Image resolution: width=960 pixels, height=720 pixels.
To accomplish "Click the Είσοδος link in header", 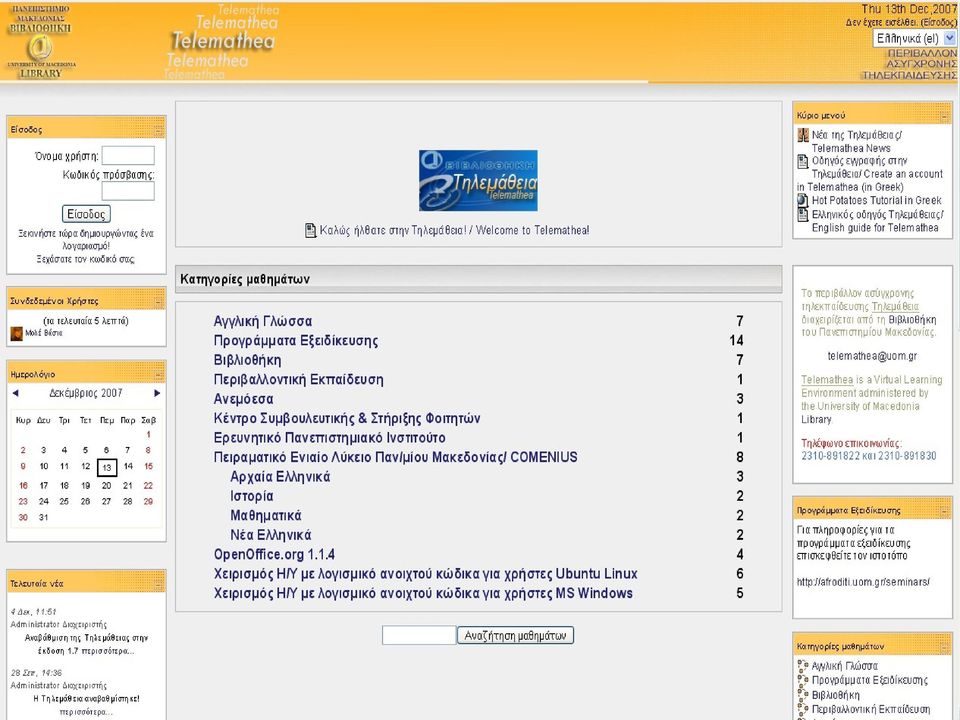I will pyautogui.click(x=938, y=23).
